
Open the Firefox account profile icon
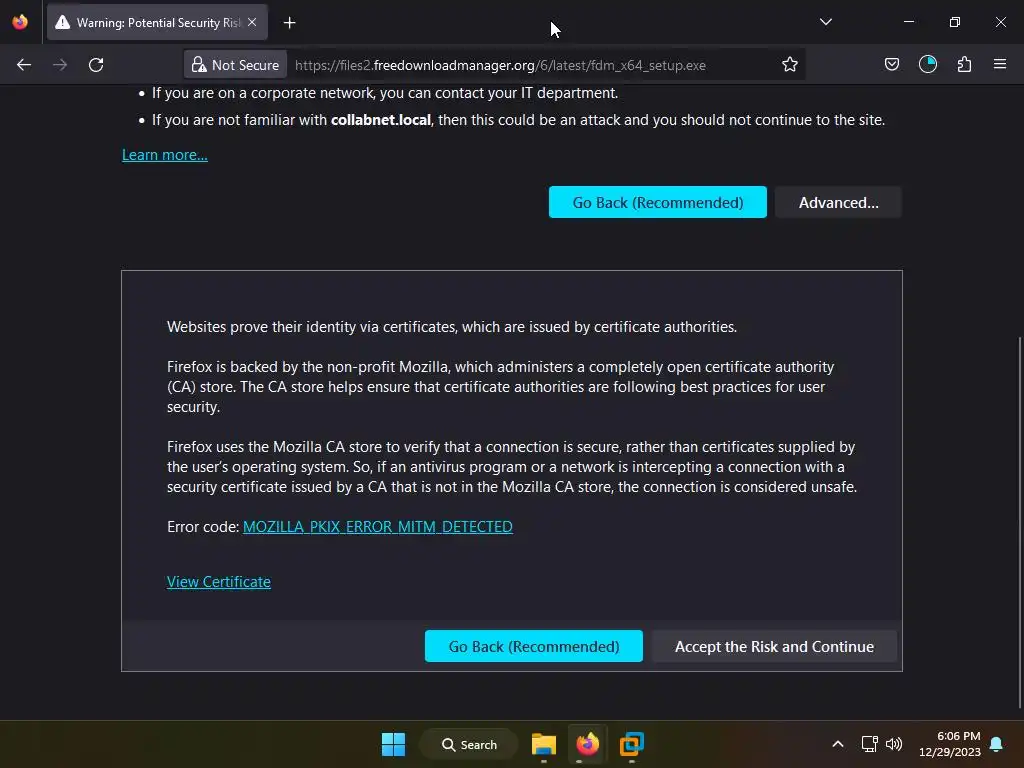(x=927, y=64)
